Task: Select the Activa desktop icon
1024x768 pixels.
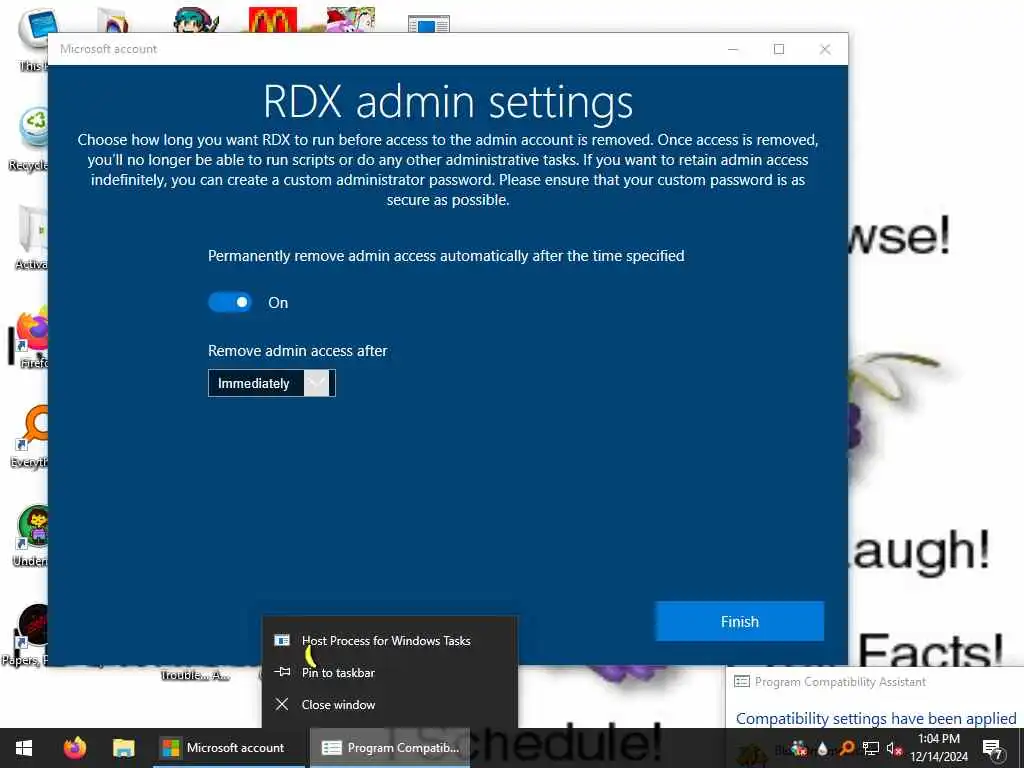Action: pyautogui.click(x=31, y=238)
